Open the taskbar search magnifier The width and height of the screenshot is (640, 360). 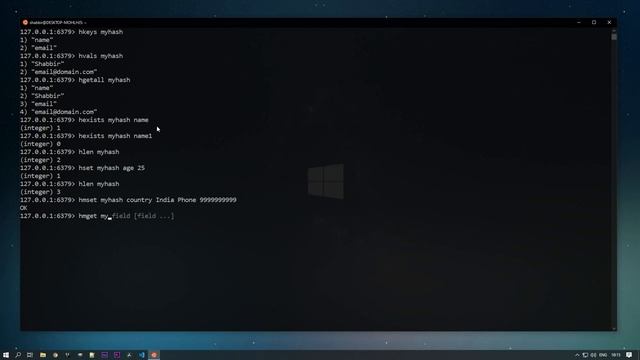[x=18, y=355]
